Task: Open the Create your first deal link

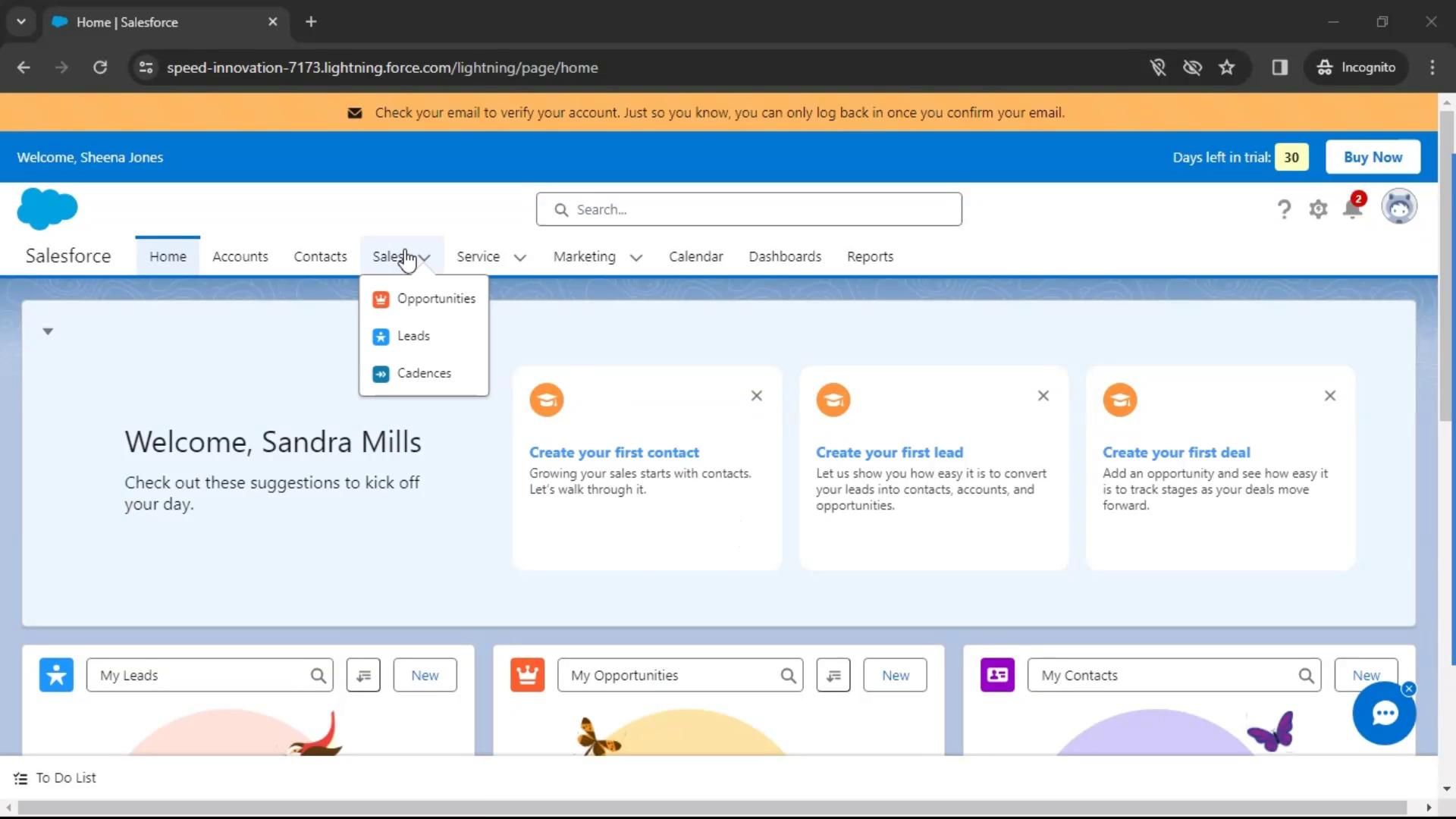Action: [x=1176, y=453]
